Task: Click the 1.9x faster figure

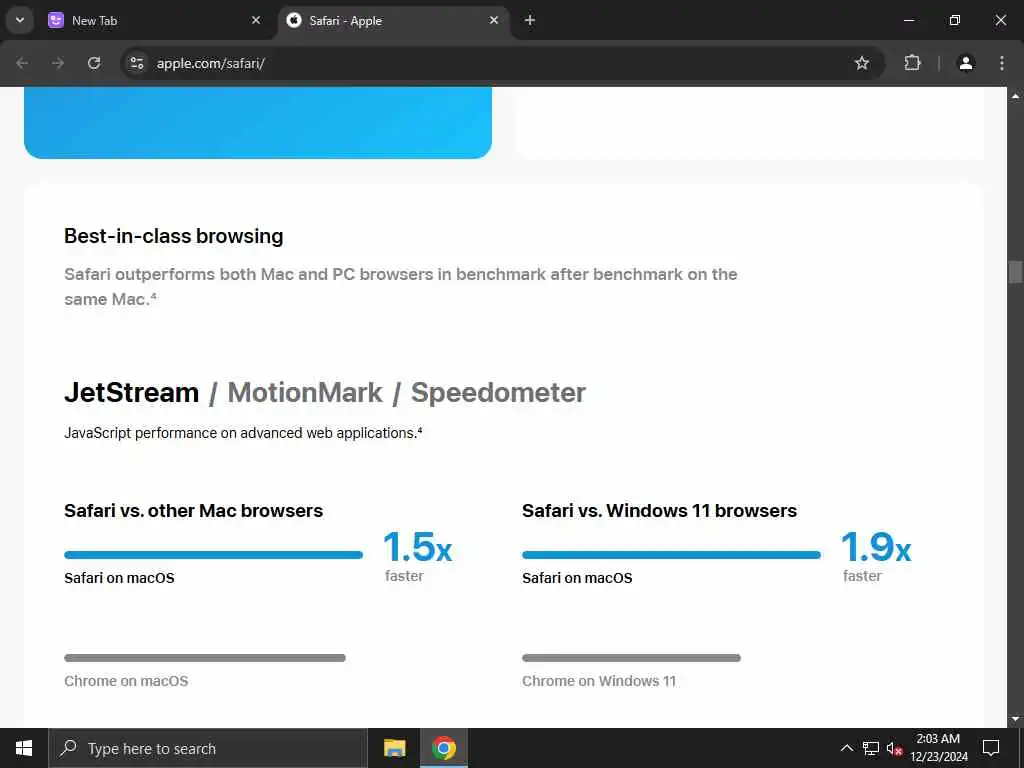Action: [x=875, y=556]
